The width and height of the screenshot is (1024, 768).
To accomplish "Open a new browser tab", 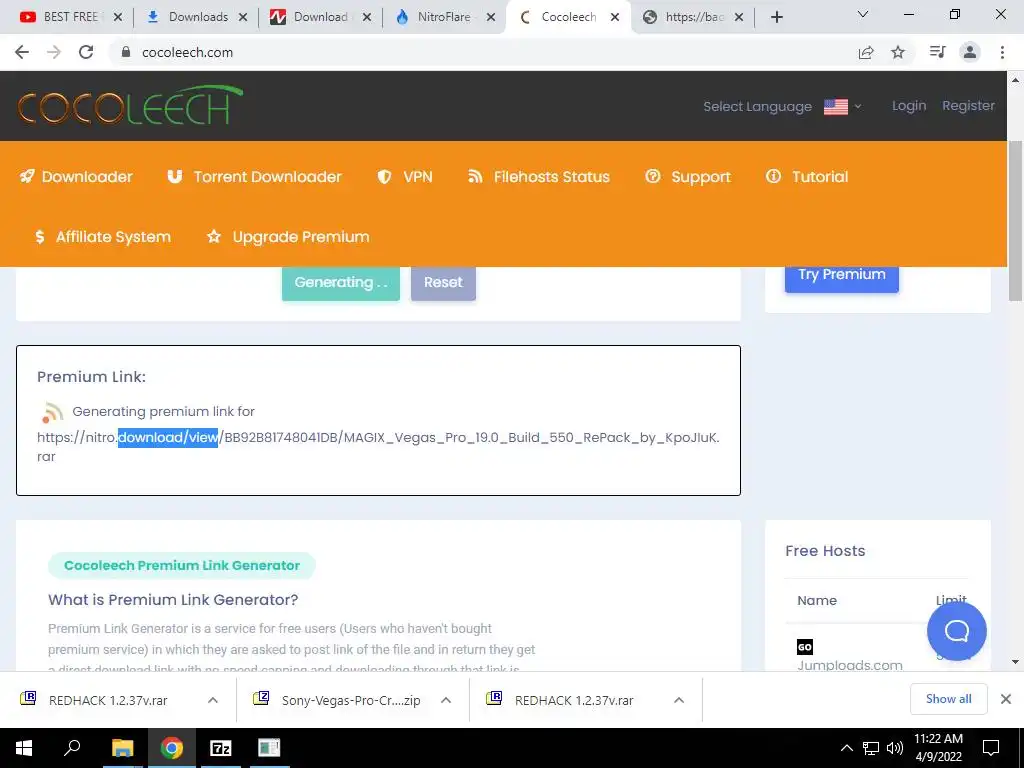I will [776, 17].
